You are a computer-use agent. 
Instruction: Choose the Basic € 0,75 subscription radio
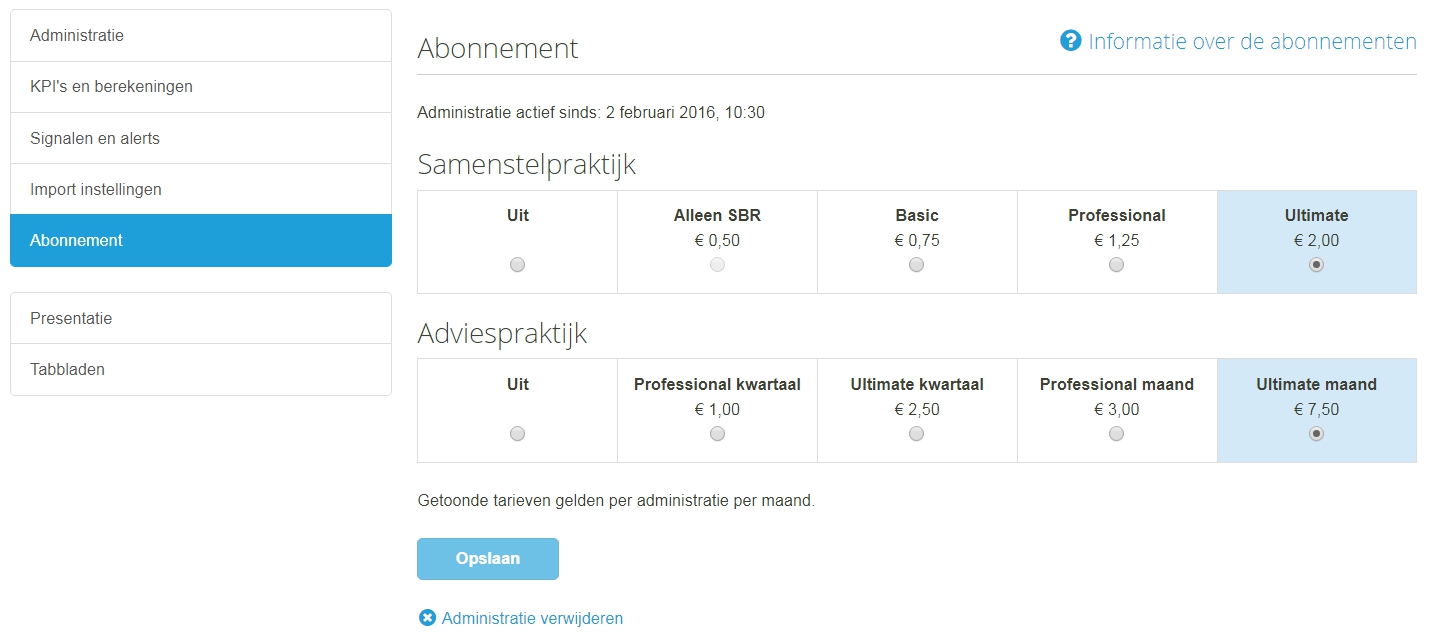(917, 265)
